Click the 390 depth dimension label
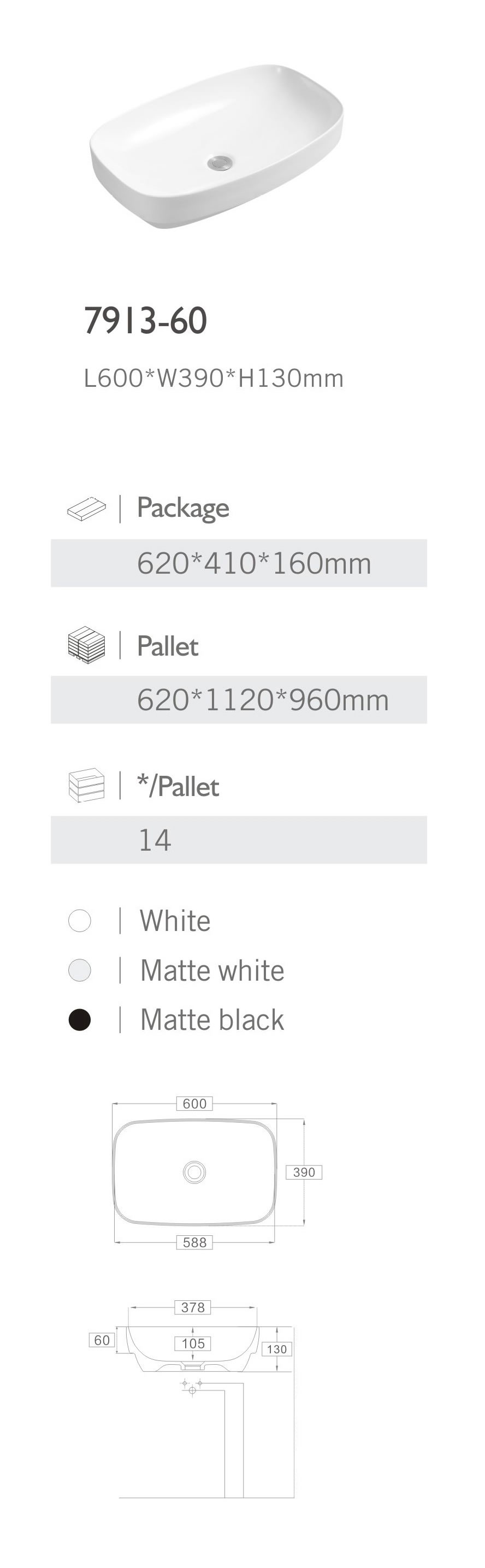Viewport: 485px width, 1568px height. point(304,1172)
